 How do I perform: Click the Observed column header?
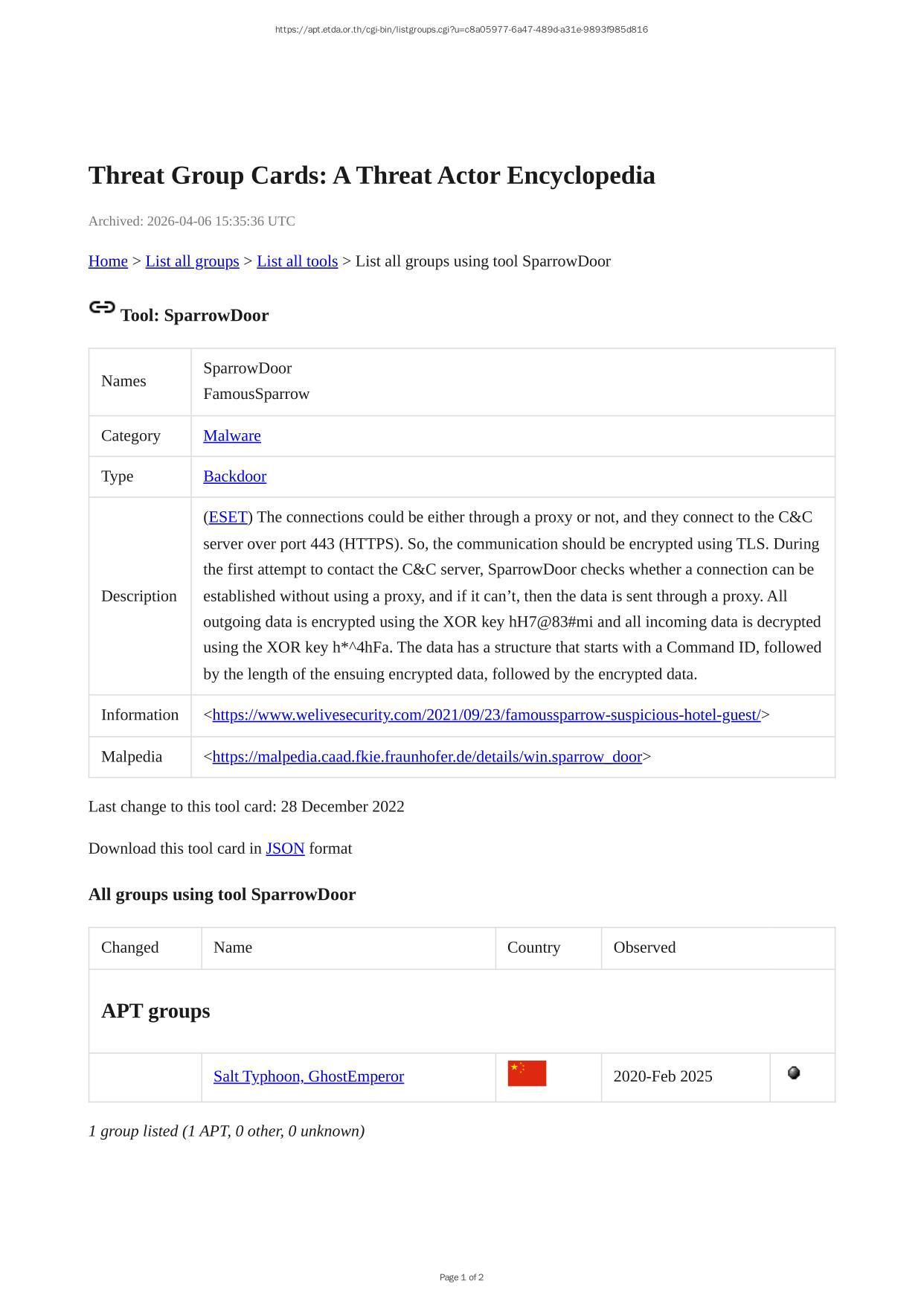pyautogui.click(x=644, y=948)
